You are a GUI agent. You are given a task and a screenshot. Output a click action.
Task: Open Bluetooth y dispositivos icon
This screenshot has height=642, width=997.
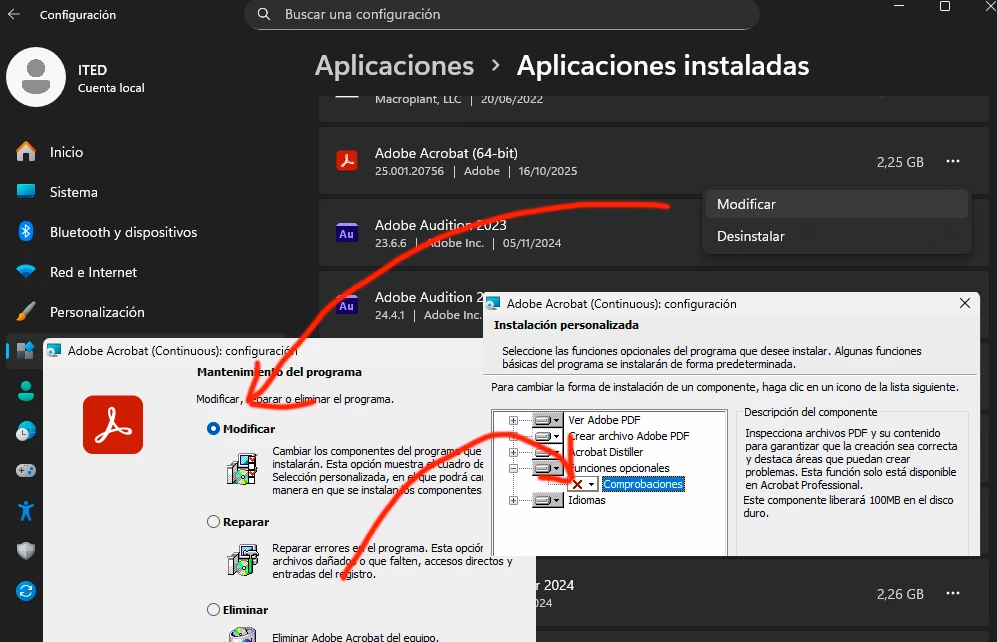[x=26, y=231]
